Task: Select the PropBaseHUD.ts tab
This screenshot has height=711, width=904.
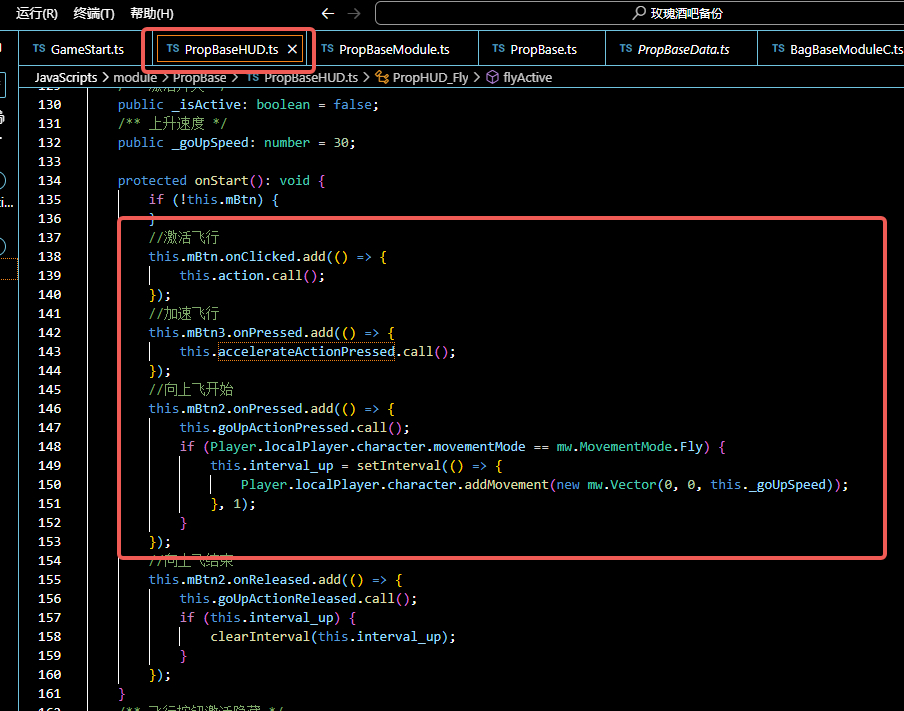Action: point(231,49)
